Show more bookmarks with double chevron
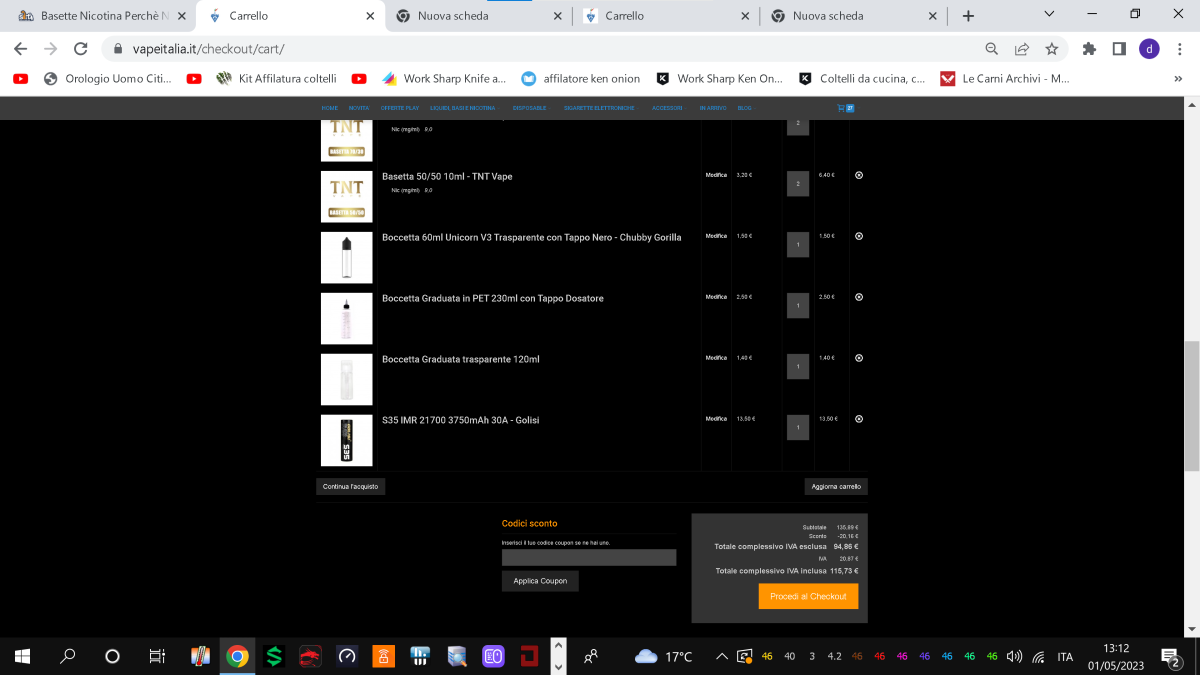Image resolution: width=1200 pixels, height=675 pixels. (x=1178, y=78)
